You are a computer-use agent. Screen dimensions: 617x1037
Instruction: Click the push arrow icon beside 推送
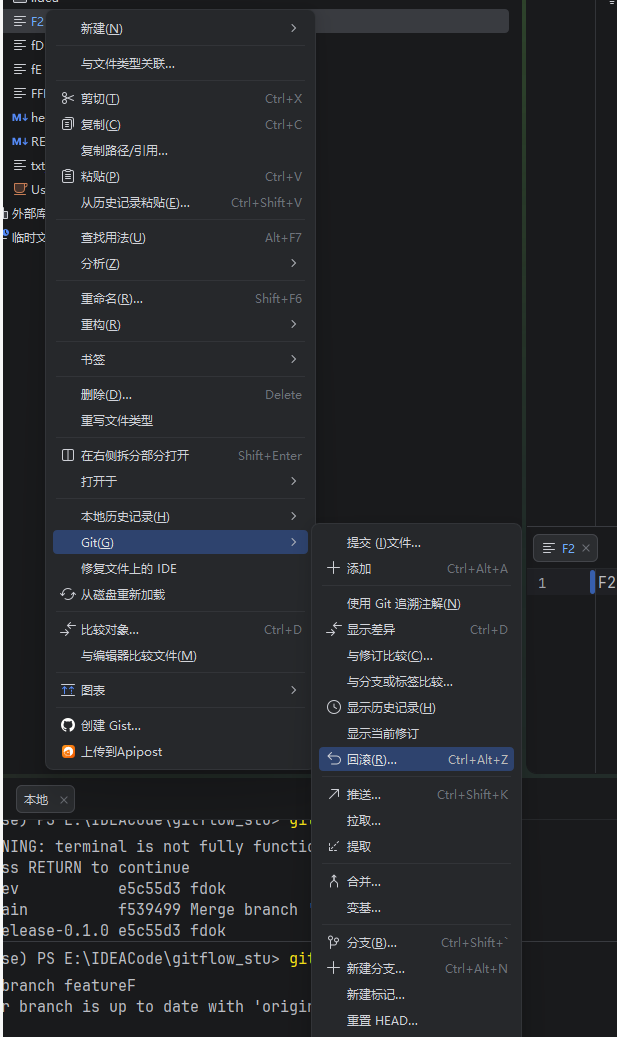click(x=334, y=794)
